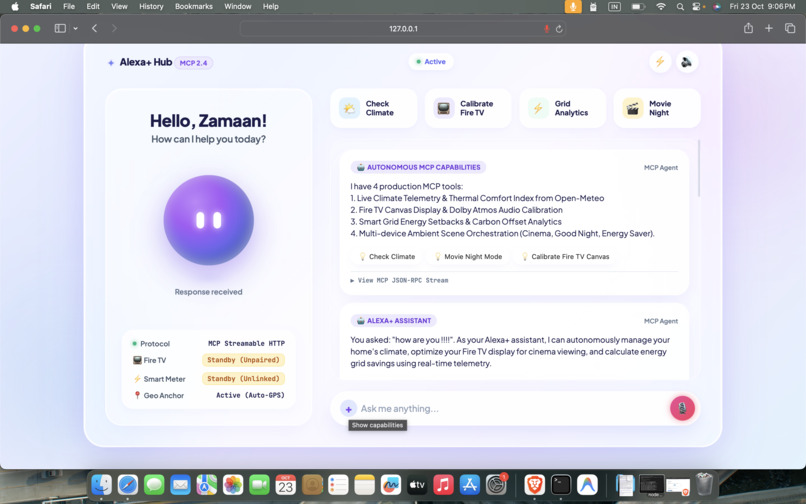Open the sidebar options dropdown chevron
Image resolution: width=806 pixels, height=504 pixels.
[x=76, y=28]
